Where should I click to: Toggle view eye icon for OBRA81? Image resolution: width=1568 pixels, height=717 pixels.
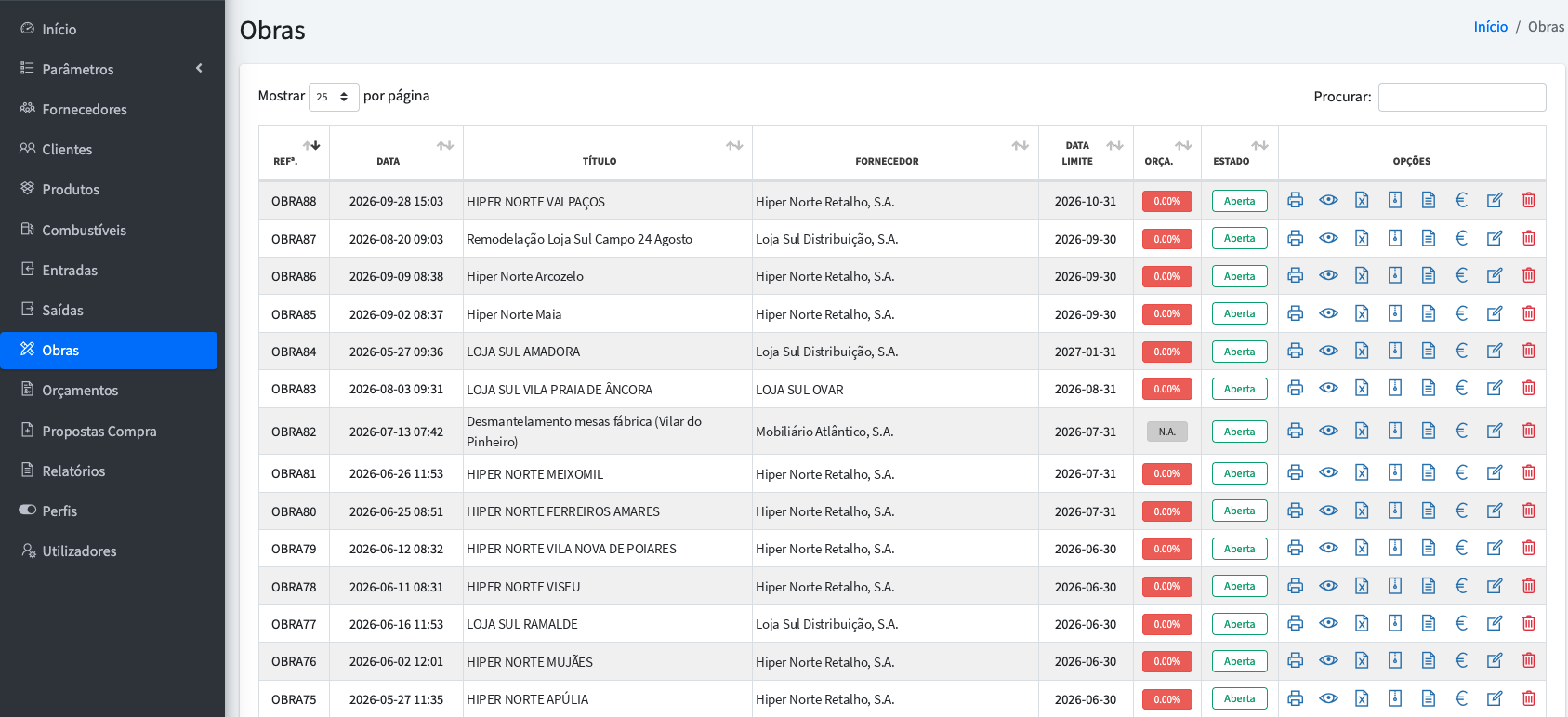(x=1328, y=472)
